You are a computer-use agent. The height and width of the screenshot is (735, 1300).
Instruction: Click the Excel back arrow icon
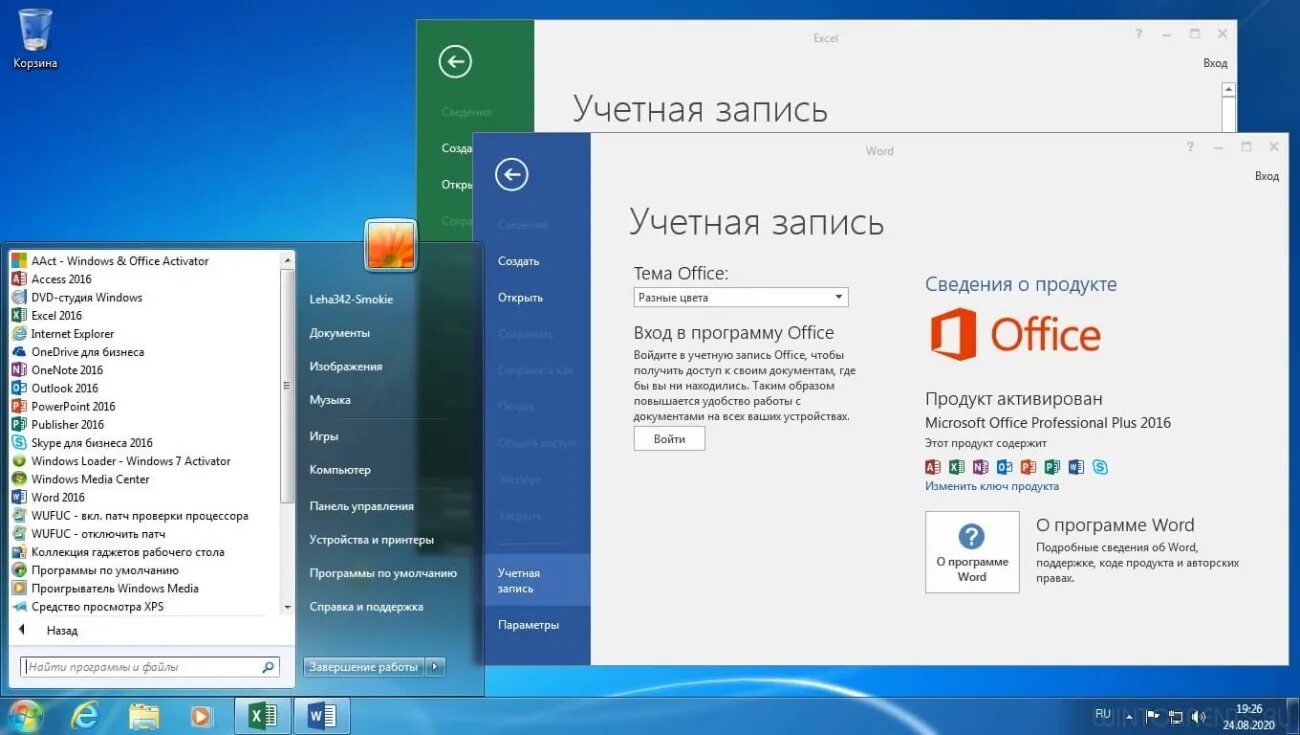(x=455, y=62)
